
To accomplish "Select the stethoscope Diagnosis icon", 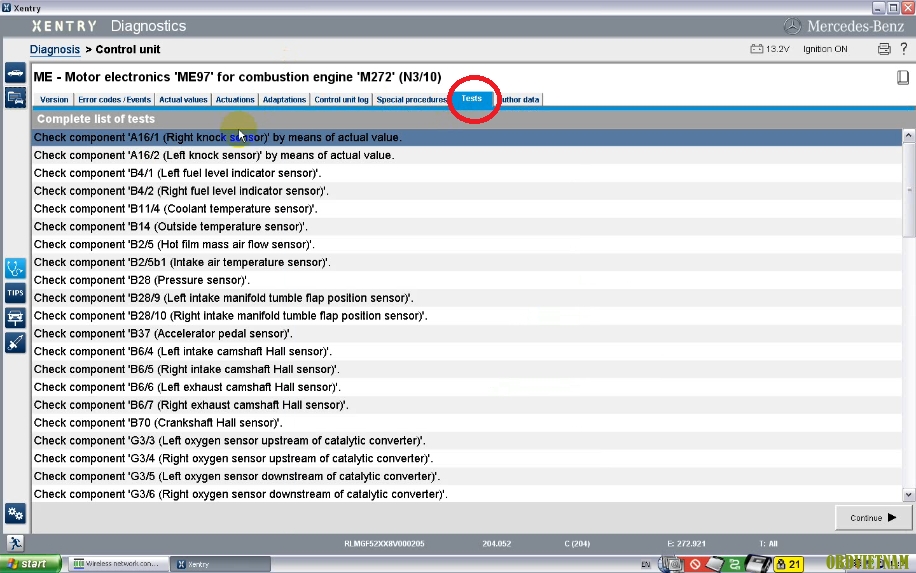I will (x=15, y=269).
